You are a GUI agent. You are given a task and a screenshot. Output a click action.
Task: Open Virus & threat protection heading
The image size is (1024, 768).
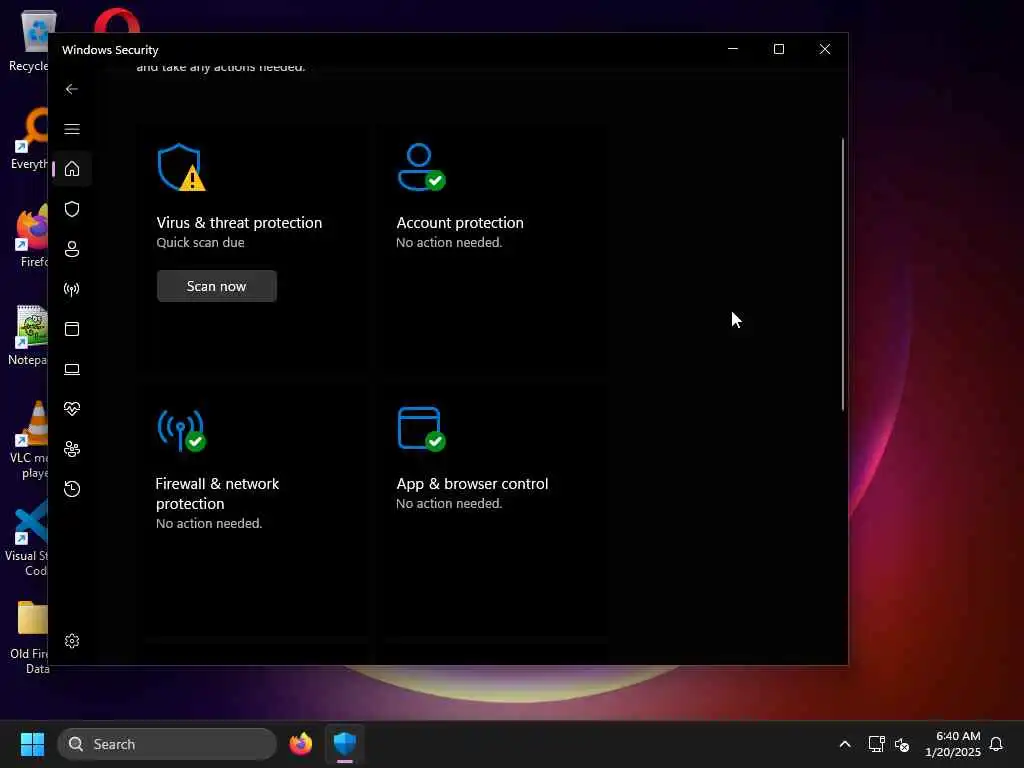239,223
